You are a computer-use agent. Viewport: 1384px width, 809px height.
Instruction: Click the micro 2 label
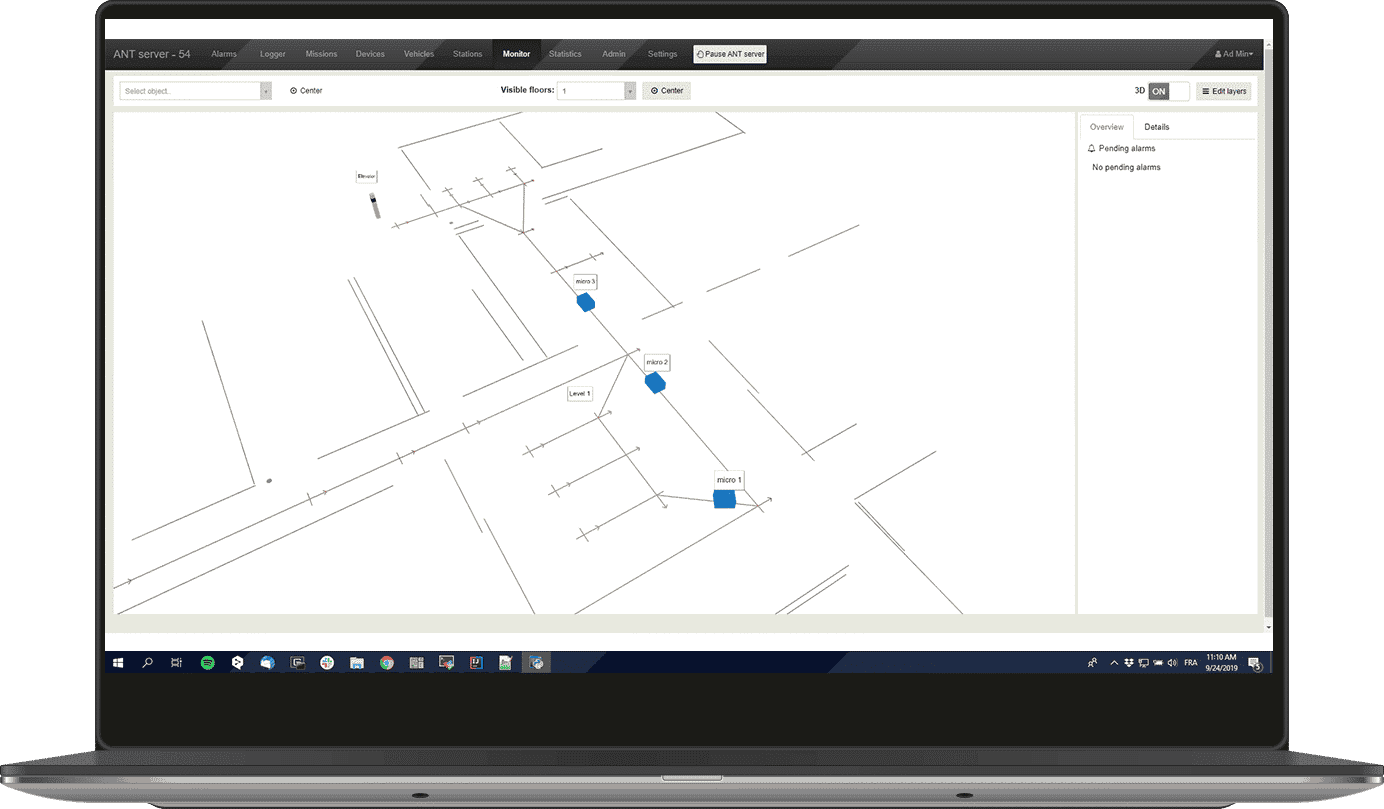tap(657, 361)
